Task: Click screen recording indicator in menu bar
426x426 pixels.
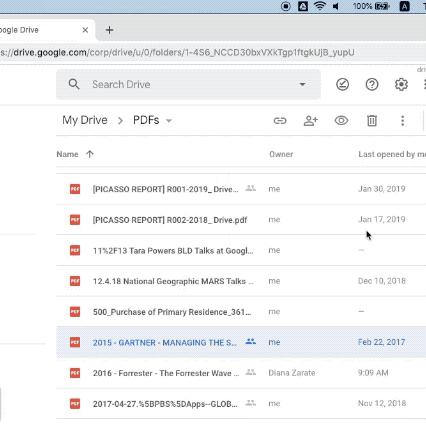Action: [286, 6]
